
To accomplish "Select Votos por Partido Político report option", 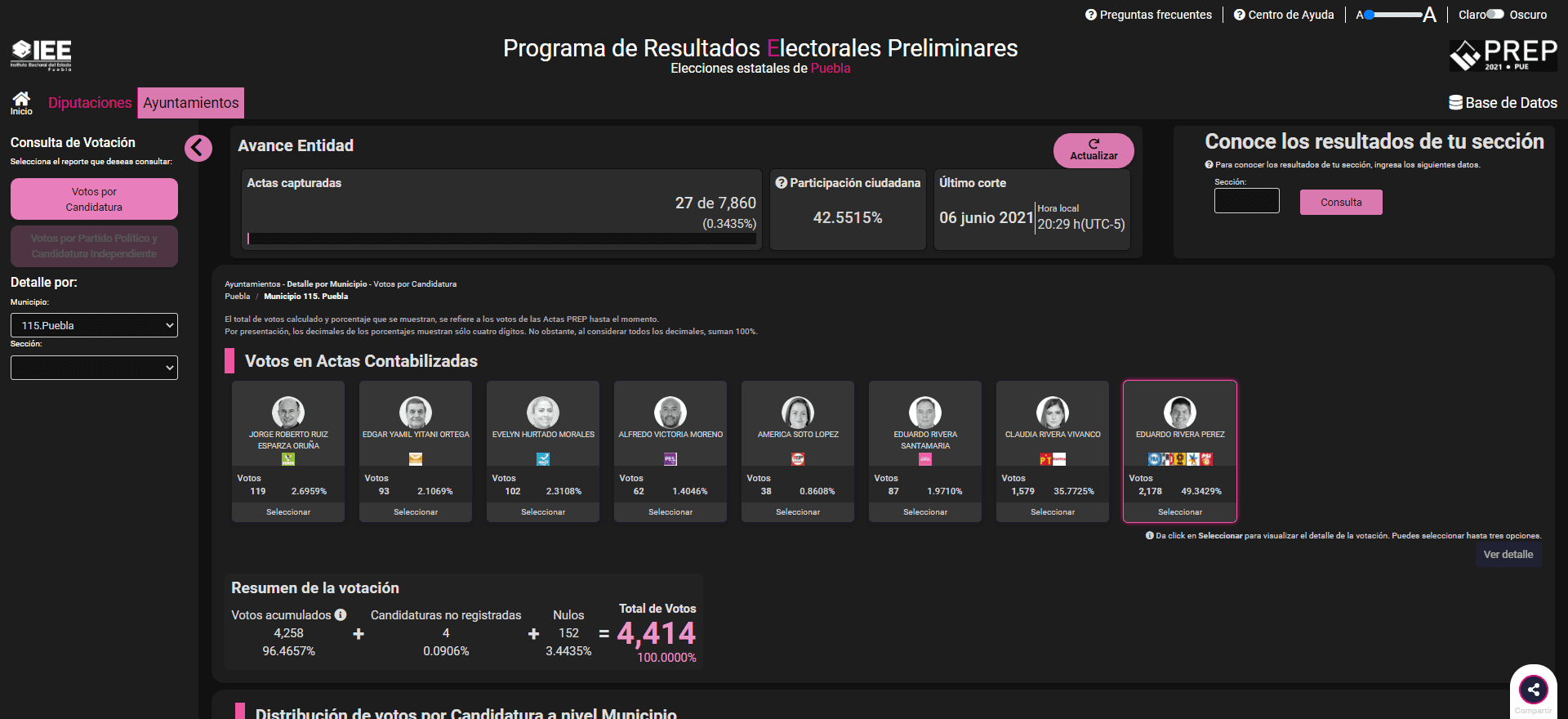I will coord(94,246).
